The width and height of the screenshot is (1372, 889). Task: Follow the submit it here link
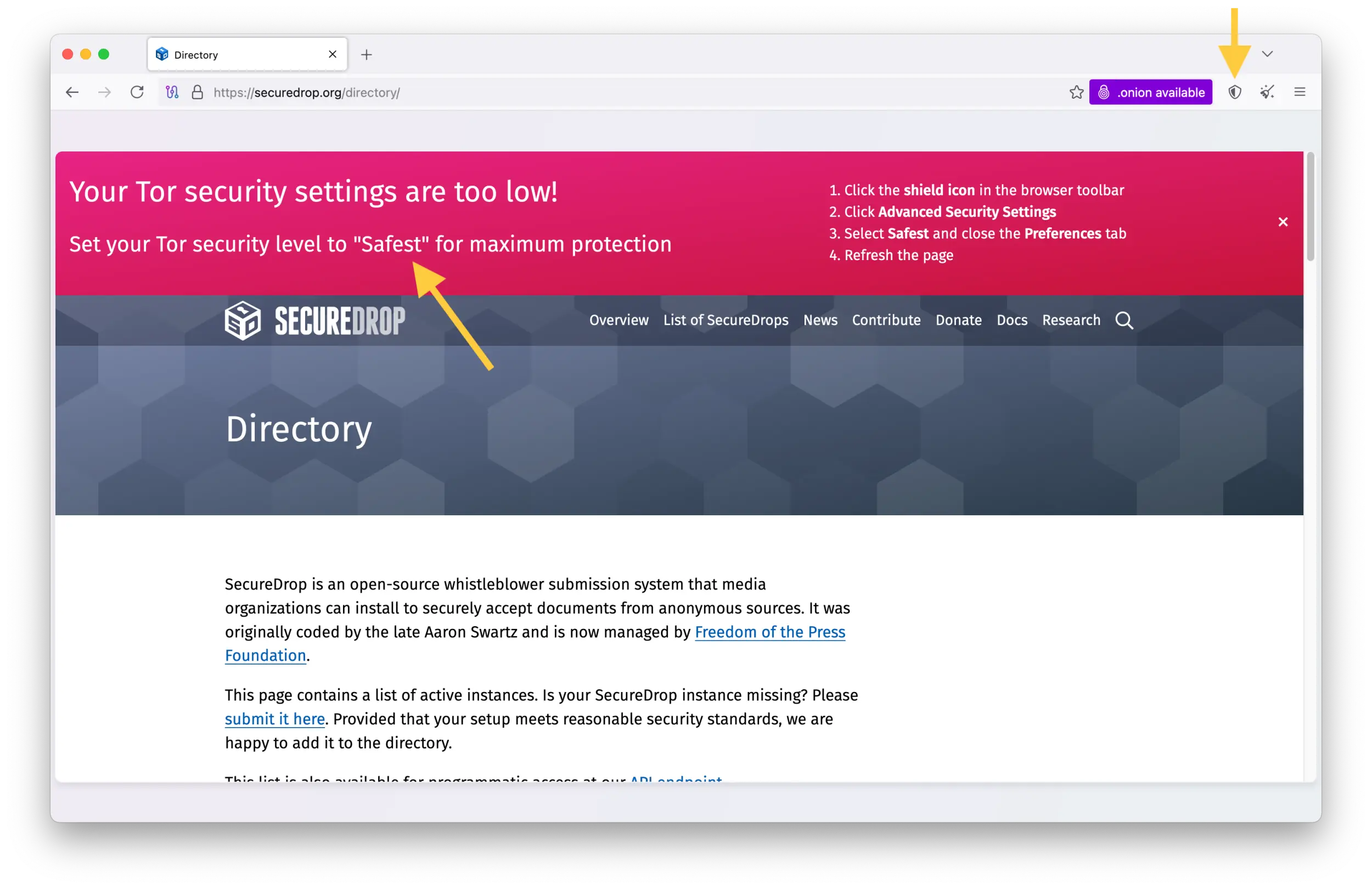[x=275, y=719]
